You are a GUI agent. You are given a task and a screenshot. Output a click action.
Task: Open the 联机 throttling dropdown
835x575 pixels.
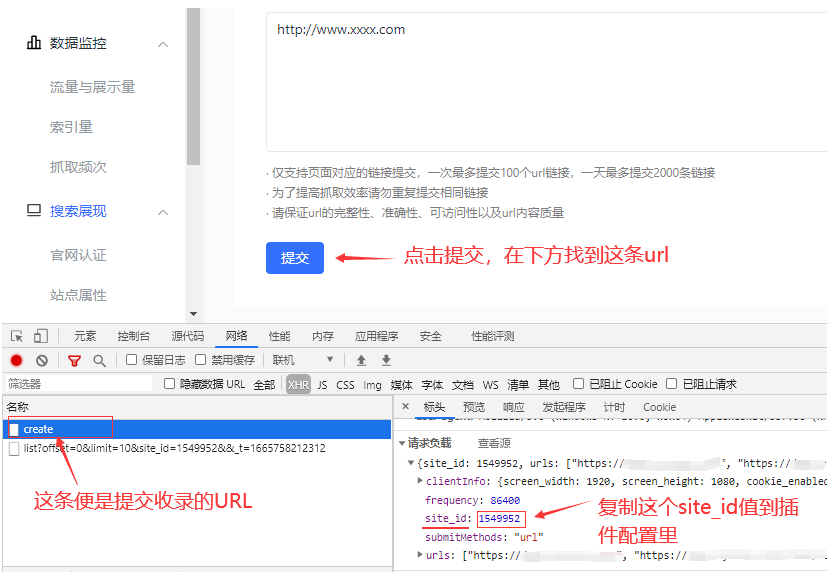coord(302,360)
